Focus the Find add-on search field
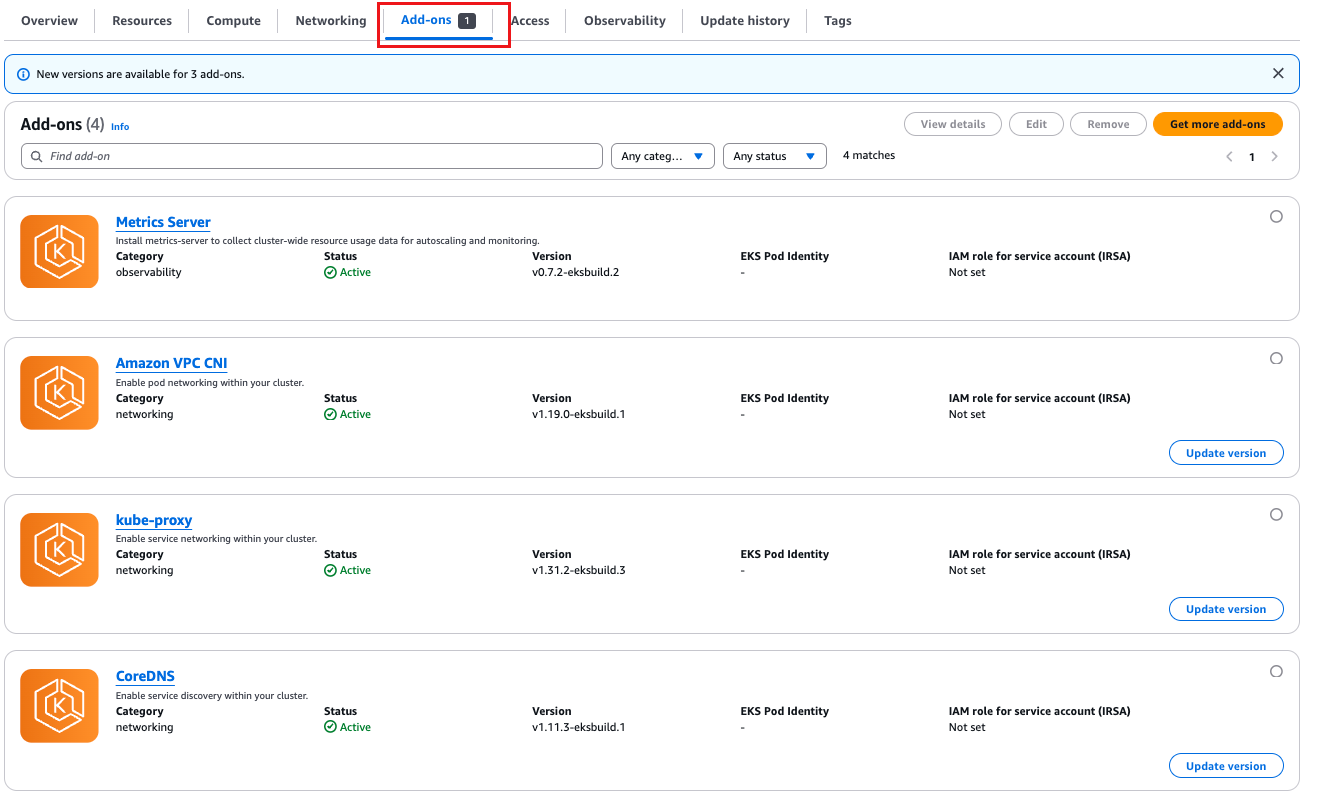Viewport: 1340px width, 800px height. click(311, 156)
